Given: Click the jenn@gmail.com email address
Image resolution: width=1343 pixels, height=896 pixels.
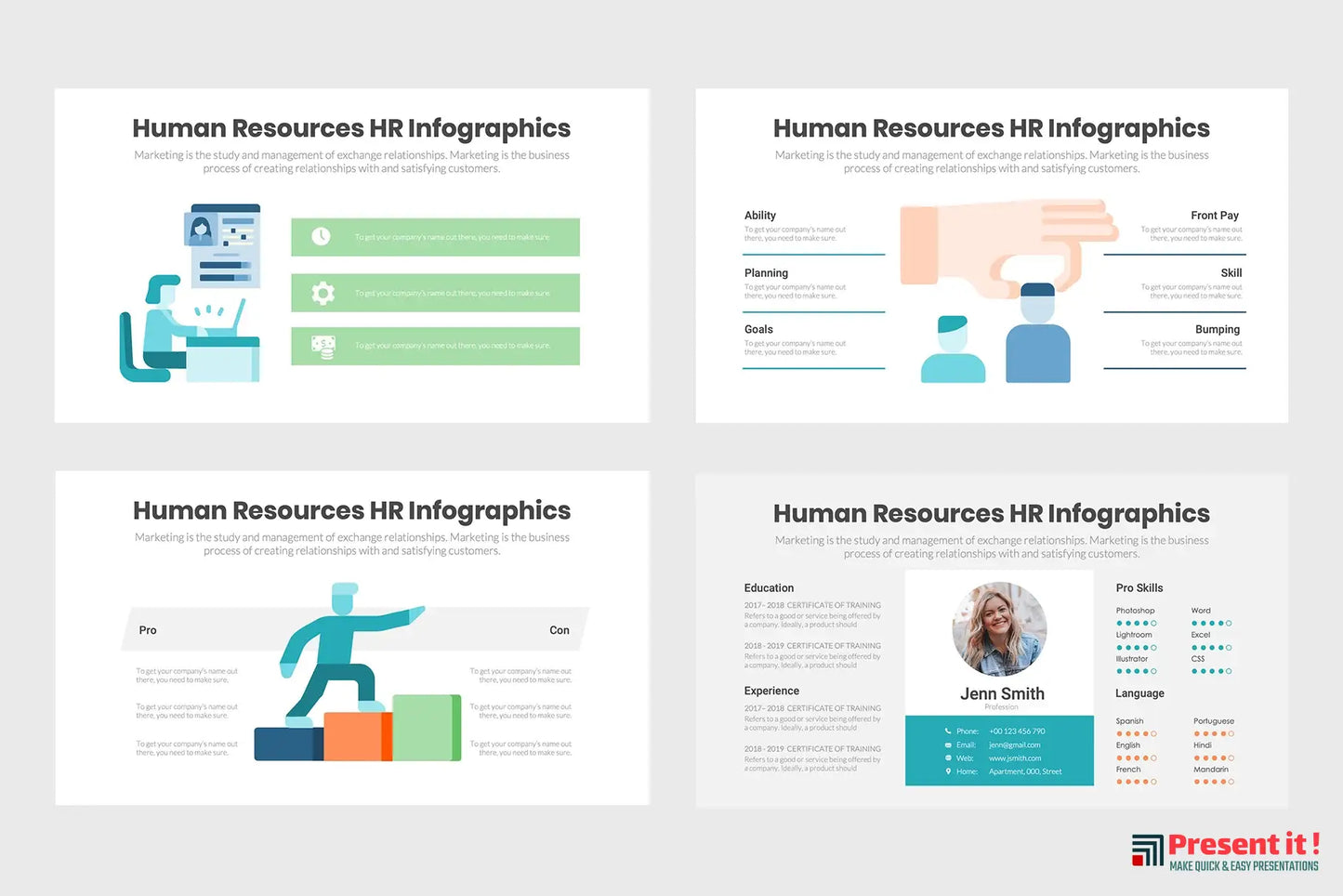Looking at the screenshot, I should pos(1014,745).
